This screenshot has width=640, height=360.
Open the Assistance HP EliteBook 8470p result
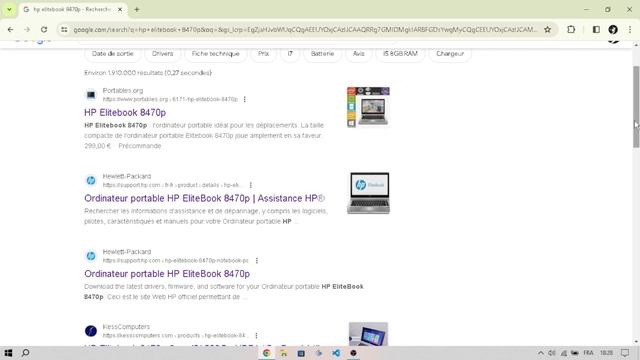tap(204, 198)
